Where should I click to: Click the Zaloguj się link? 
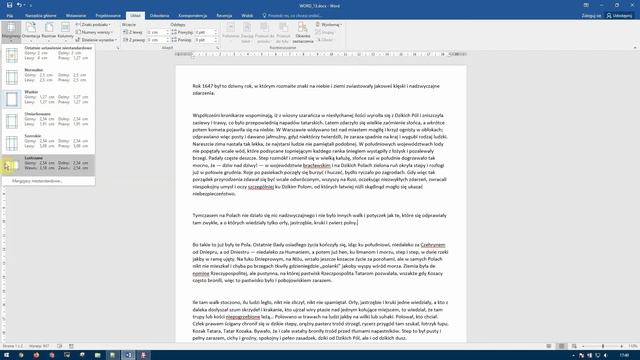point(591,16)
